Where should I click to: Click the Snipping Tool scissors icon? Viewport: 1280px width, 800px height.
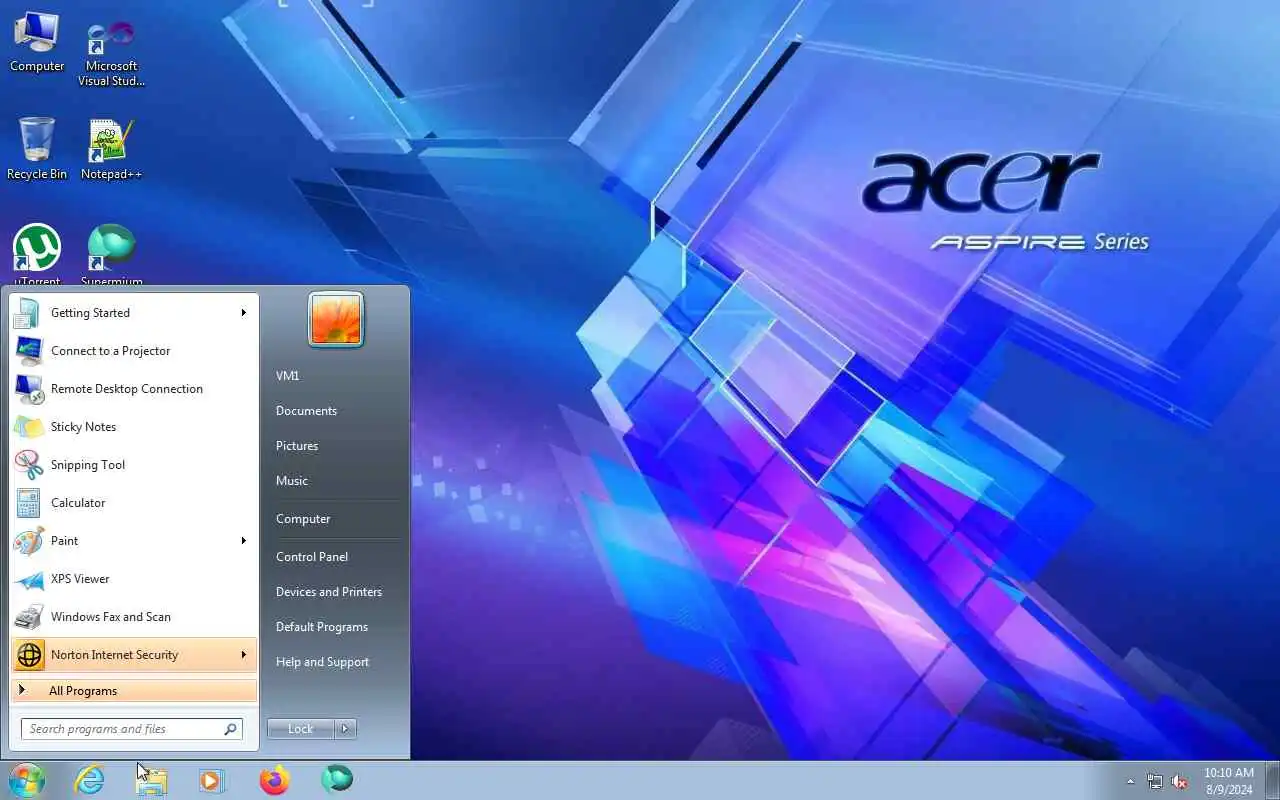click(28, 465)
